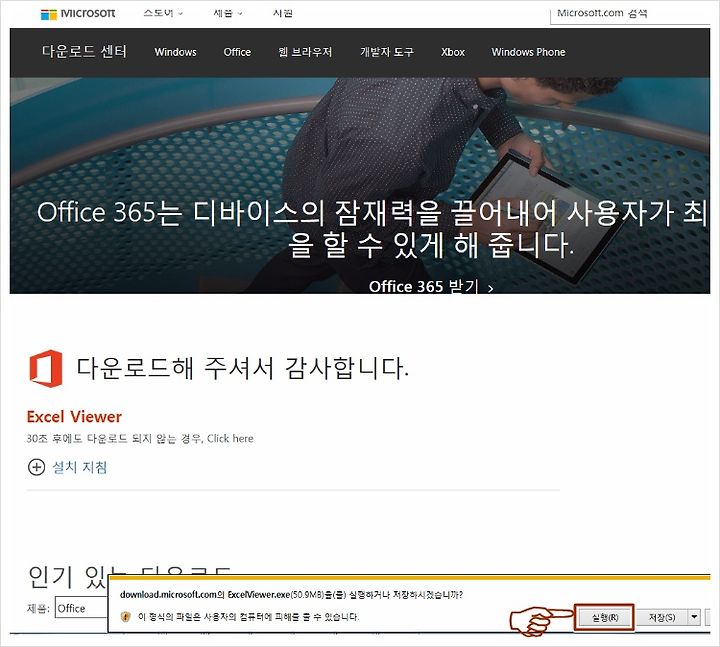Open the save options dropdown arrow
The width and height of the screenshot is (720, 647).
tap(694, 617)
